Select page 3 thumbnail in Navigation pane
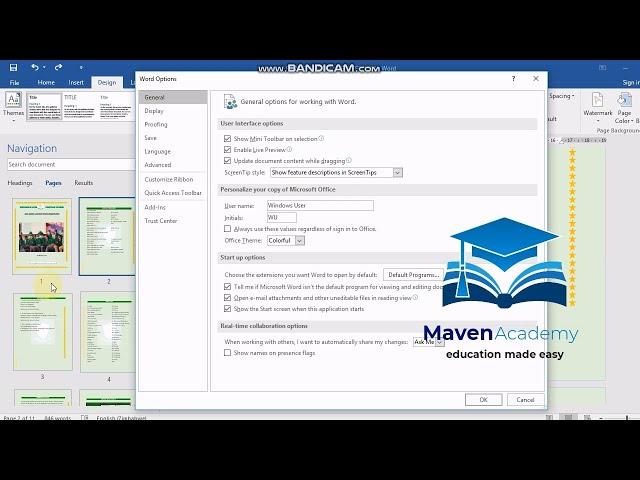 42,331
